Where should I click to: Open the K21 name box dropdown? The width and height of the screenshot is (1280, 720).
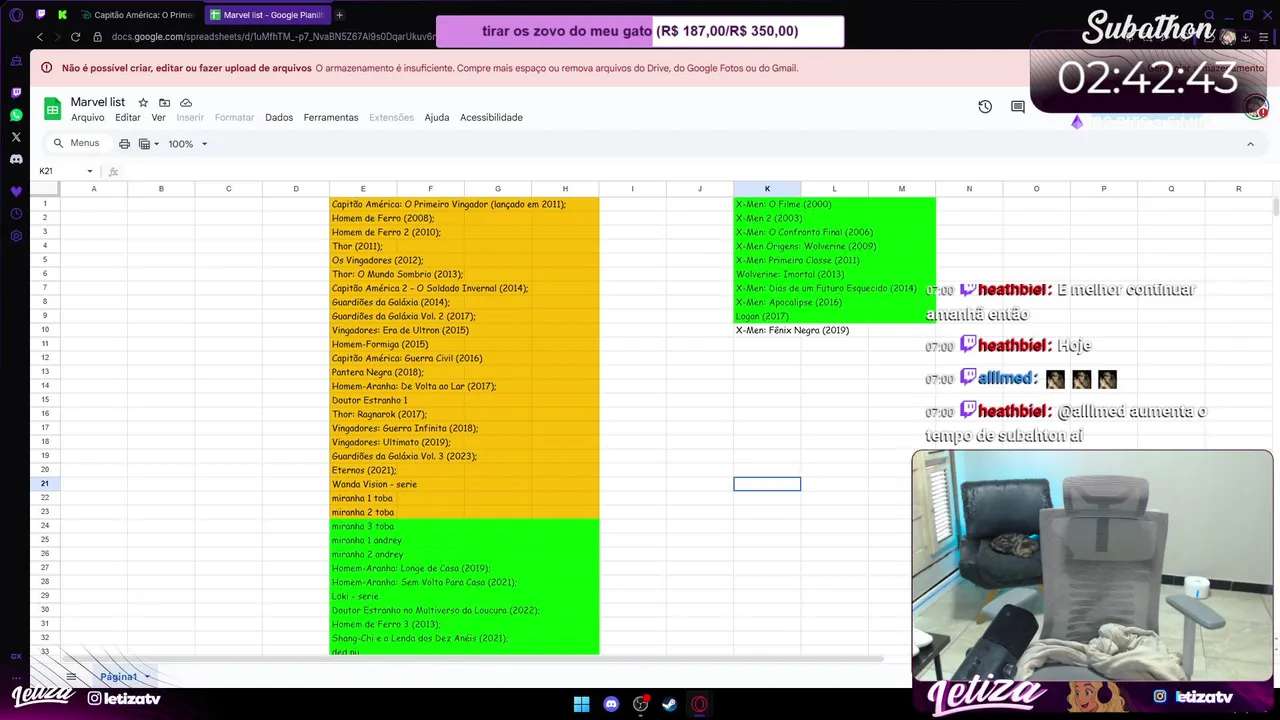89,171
